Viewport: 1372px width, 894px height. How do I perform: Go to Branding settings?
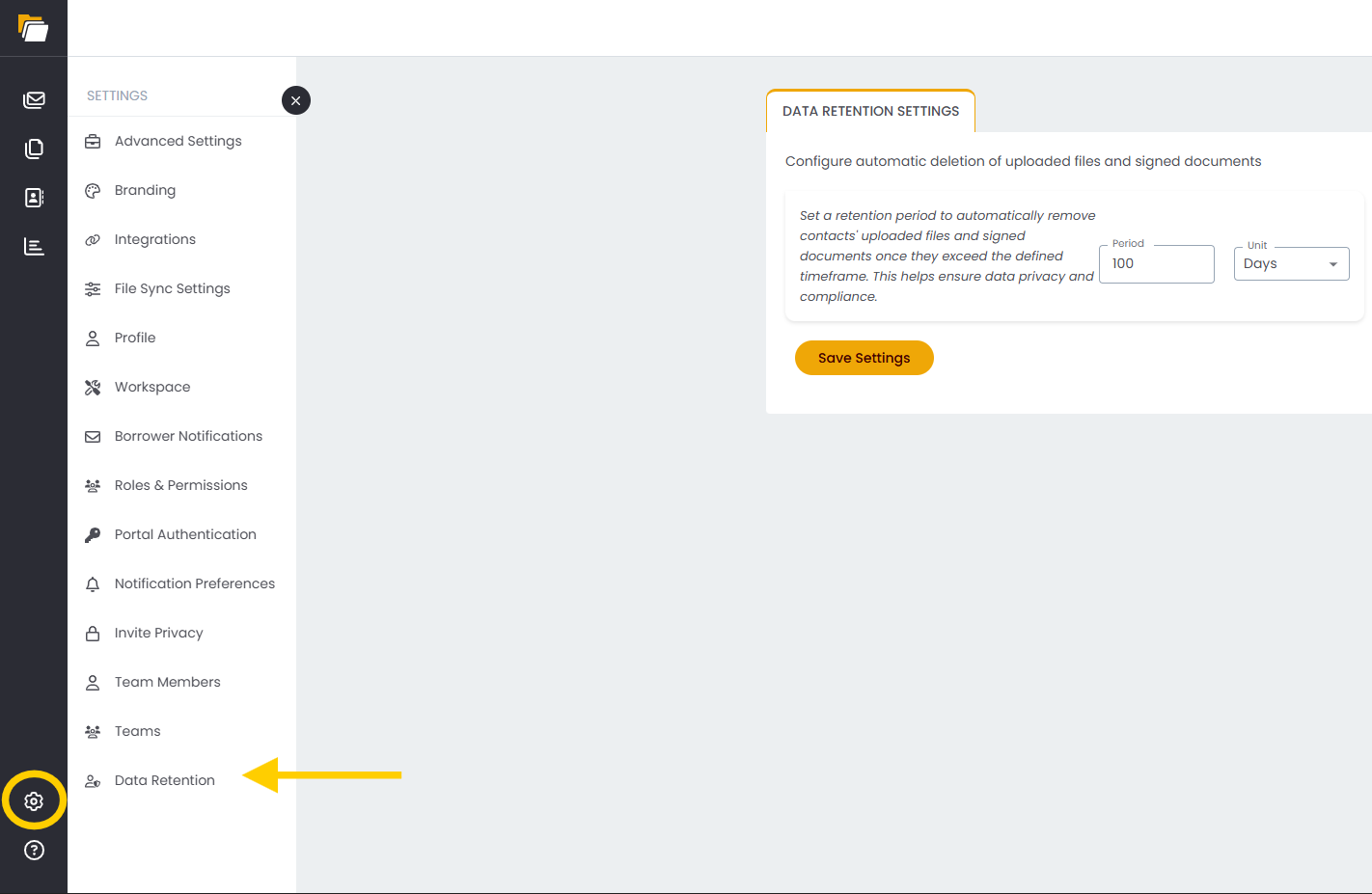pyautogui.click(x=145, y=190)
